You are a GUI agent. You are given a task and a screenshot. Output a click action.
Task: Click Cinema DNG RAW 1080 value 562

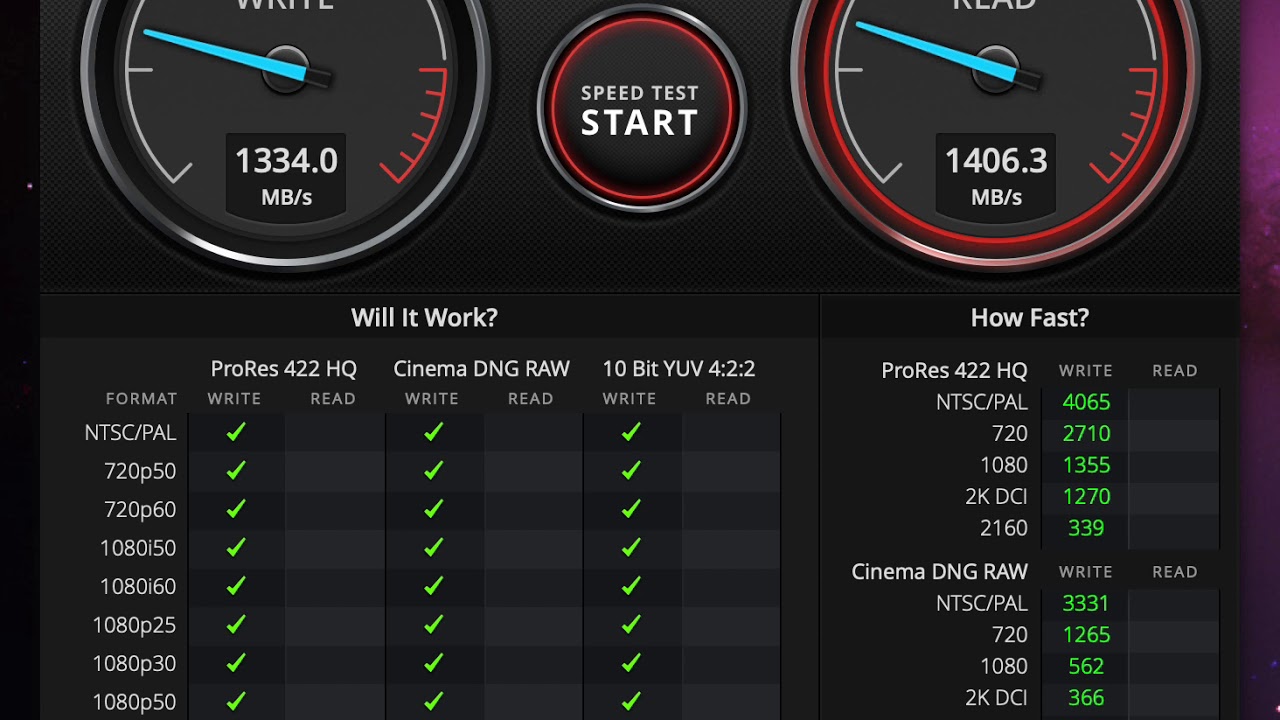pyautogui.click(x=1086, y=666)
